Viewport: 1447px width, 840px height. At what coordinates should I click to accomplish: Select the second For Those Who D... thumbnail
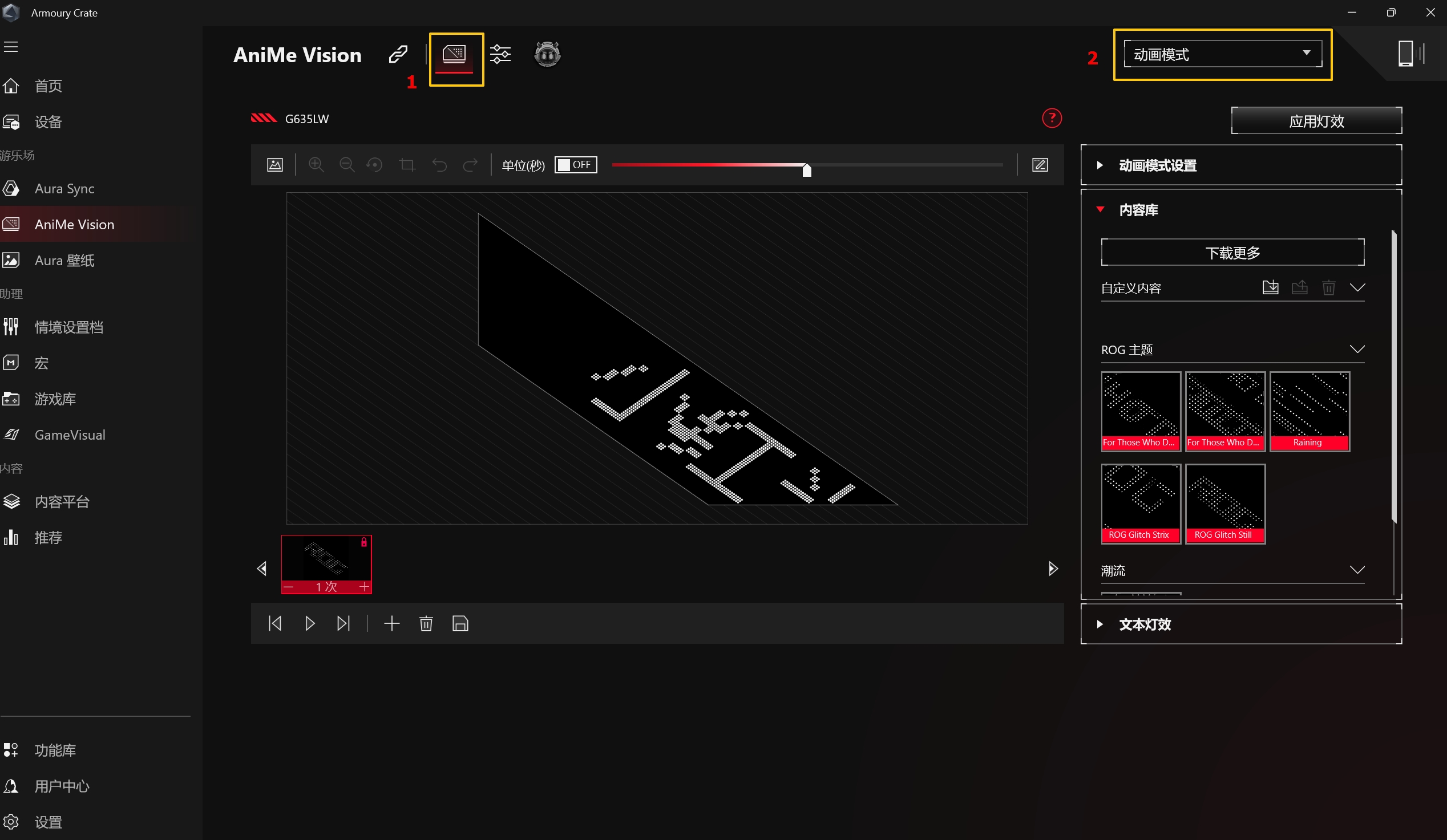point(1226,411)
